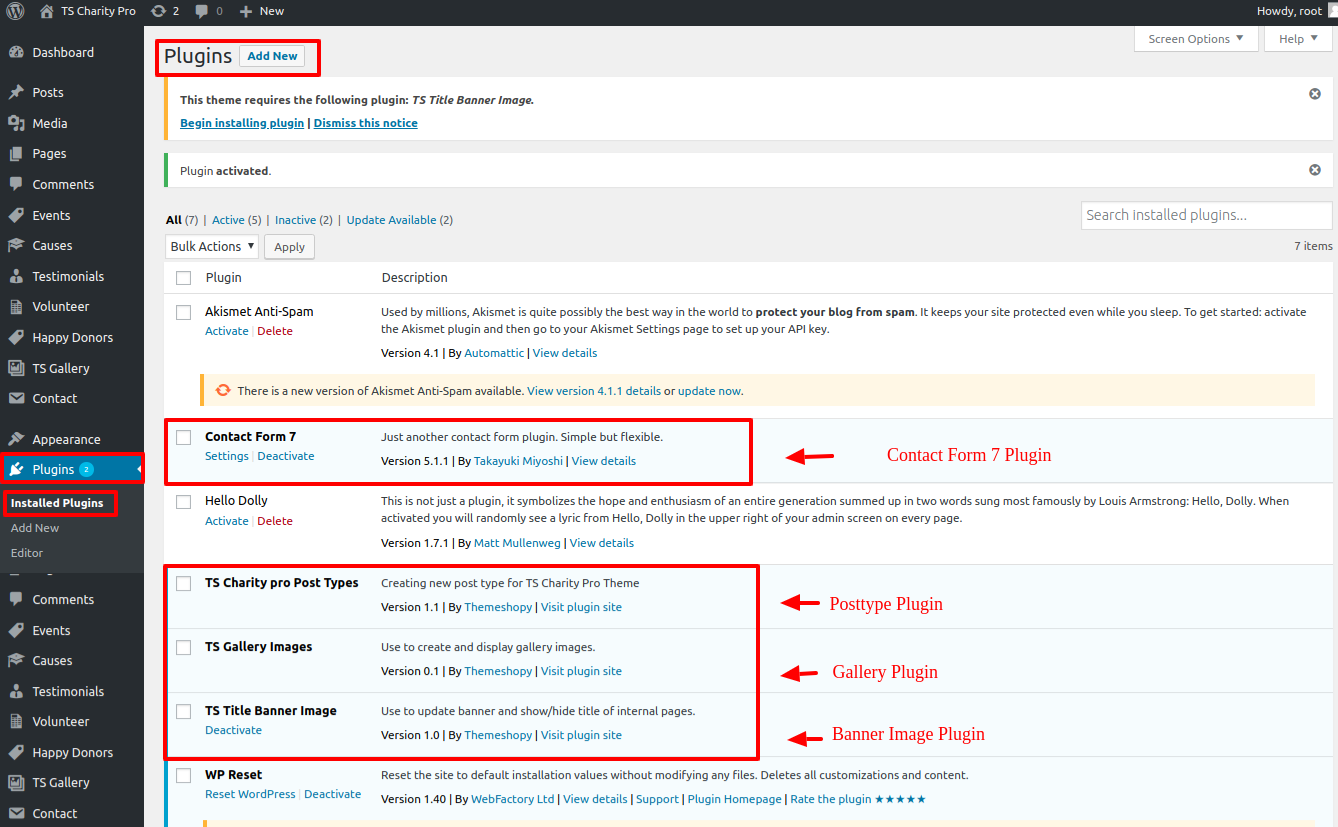Click the Appearance paintbrush icon in sidebar
Viewport: 1338px width, 827px height.
coord(16,439)
